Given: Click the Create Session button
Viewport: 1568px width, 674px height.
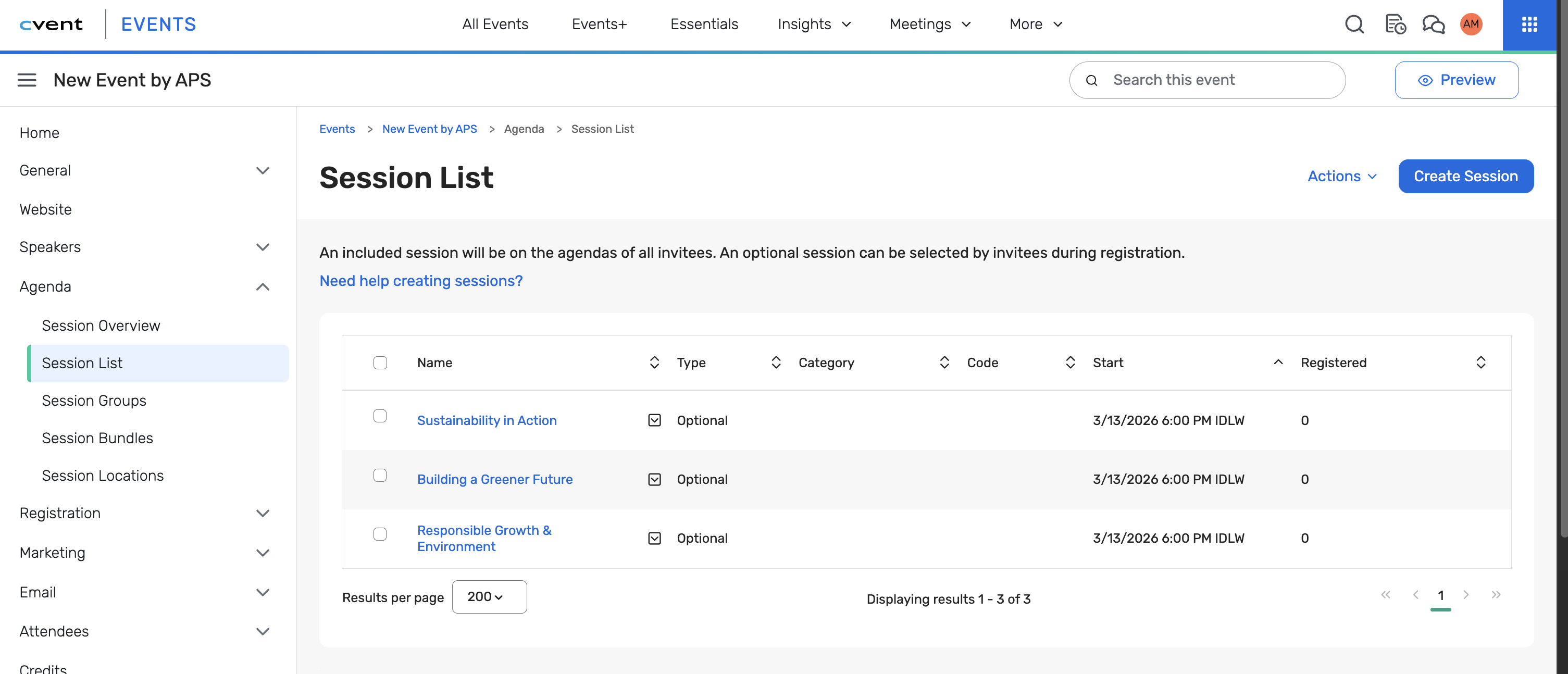Looking at the screenshot, I should (1465, 177).
